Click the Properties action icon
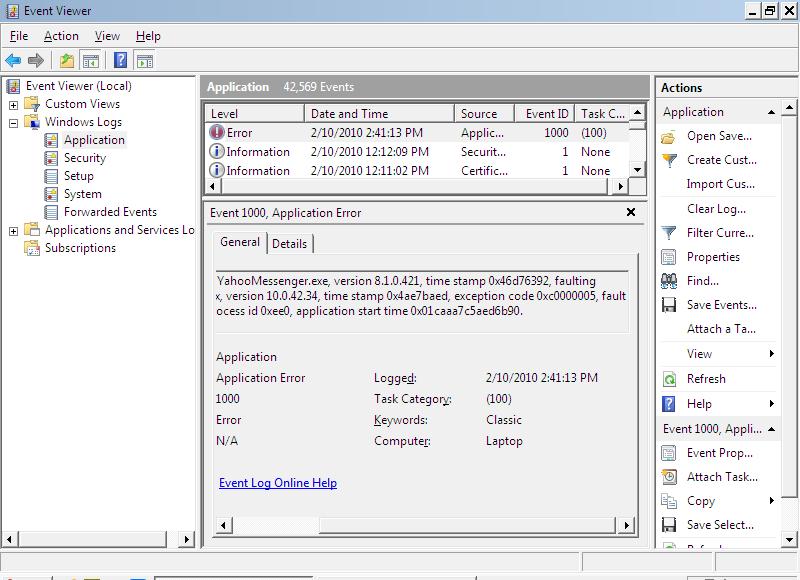The width and height of the screenshot is (800, 580). click(x=669, y=257)
